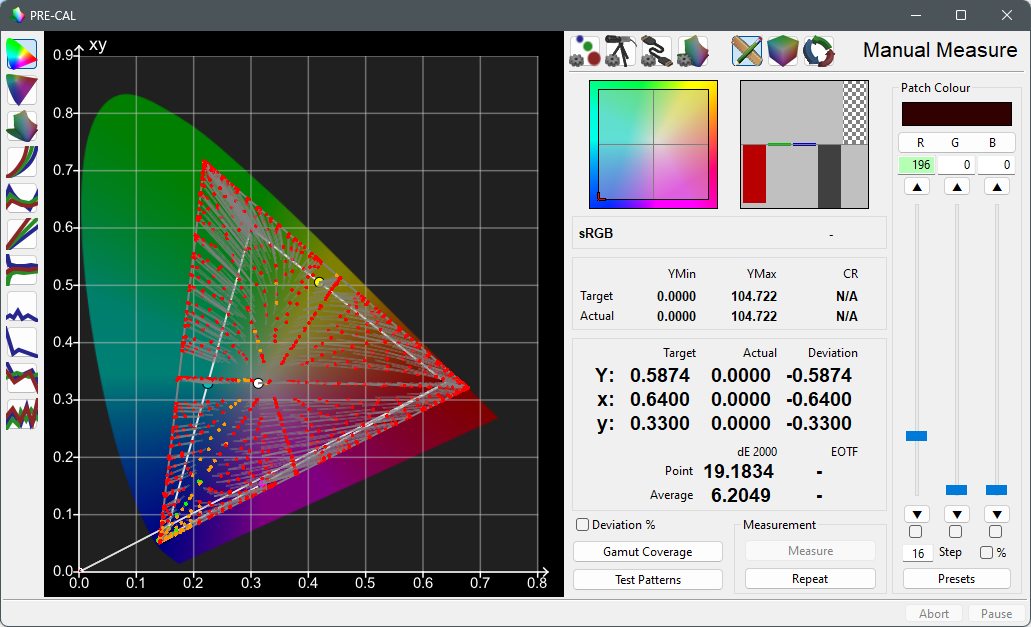
Task: Click the 196 value field for red
Action: (x=917, y=164)
